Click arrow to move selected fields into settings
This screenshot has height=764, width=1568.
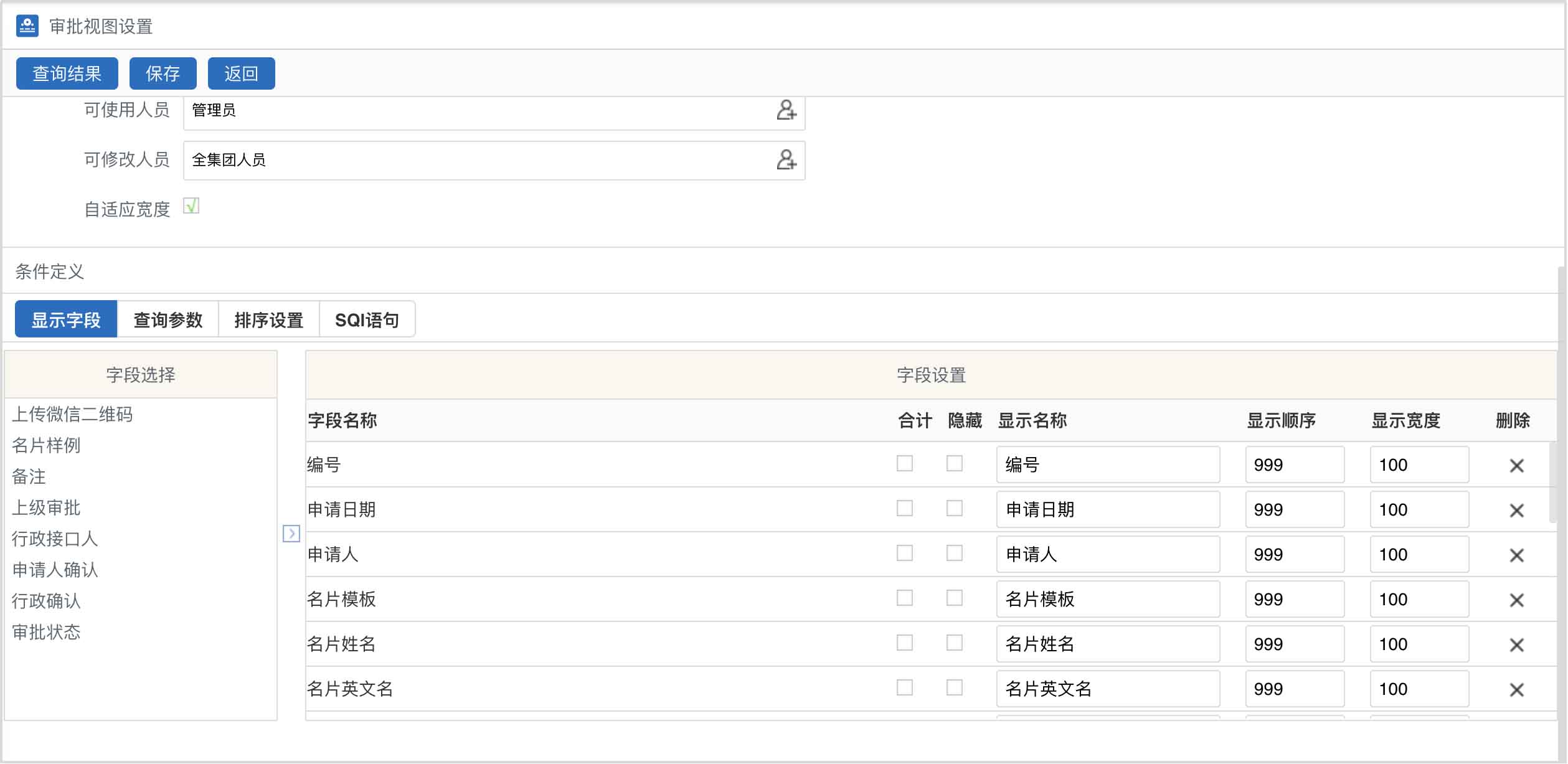290,534
